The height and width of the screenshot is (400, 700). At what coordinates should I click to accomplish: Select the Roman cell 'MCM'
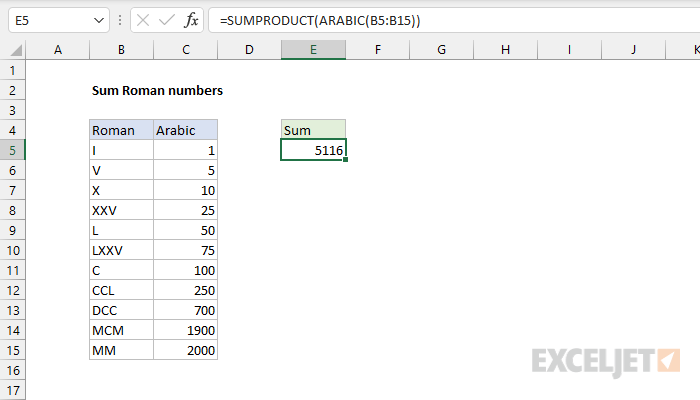tap(121, 330)
